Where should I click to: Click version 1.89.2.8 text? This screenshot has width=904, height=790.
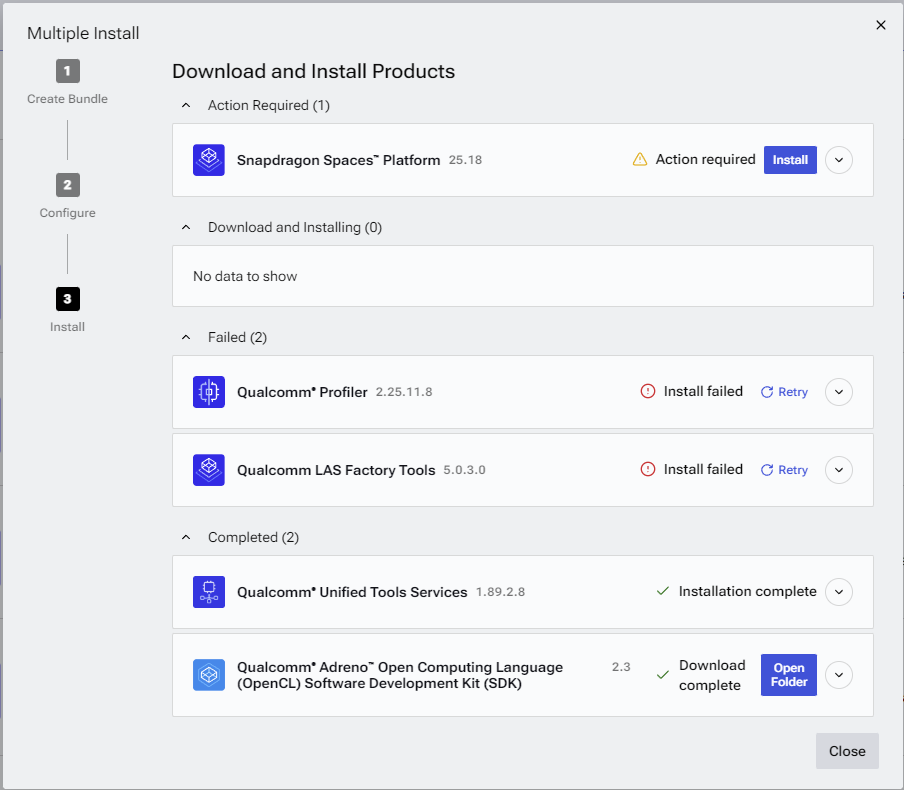(500, 592)
